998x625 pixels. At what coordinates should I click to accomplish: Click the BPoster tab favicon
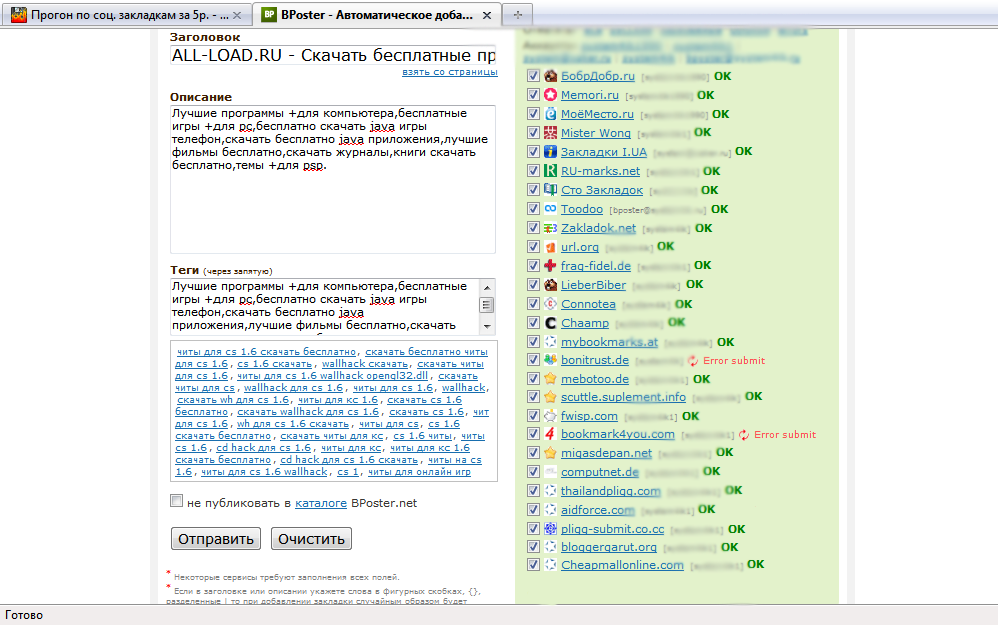[269, 15]
